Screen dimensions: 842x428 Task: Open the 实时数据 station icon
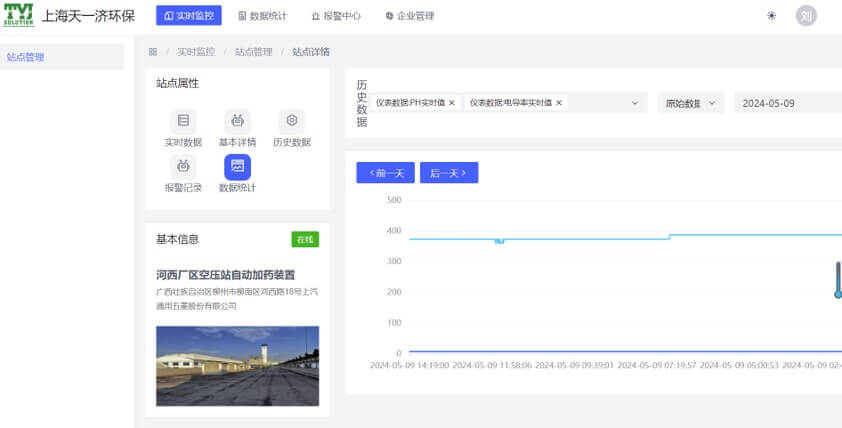183,121
